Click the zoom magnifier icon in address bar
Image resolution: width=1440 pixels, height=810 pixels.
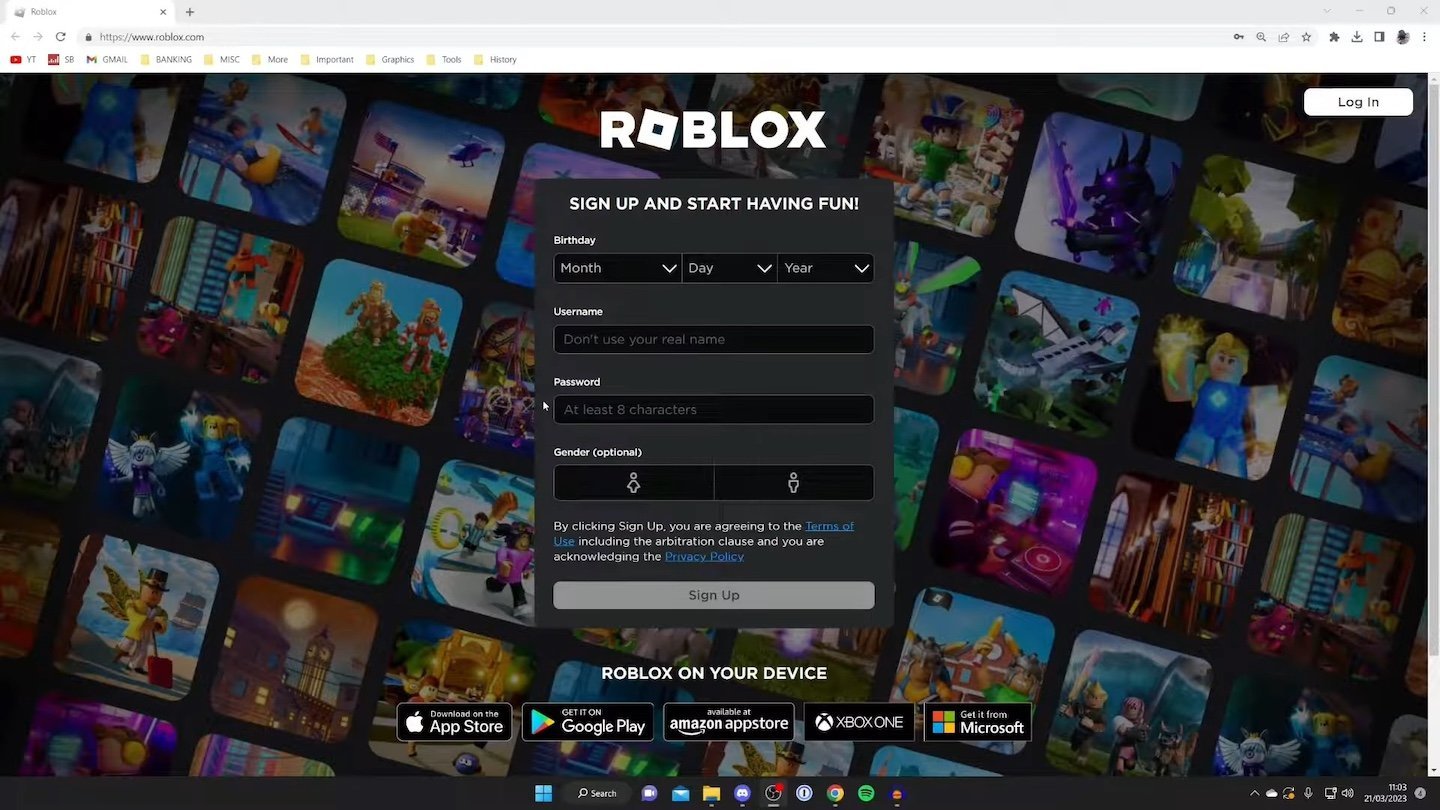coord(1261,37)
